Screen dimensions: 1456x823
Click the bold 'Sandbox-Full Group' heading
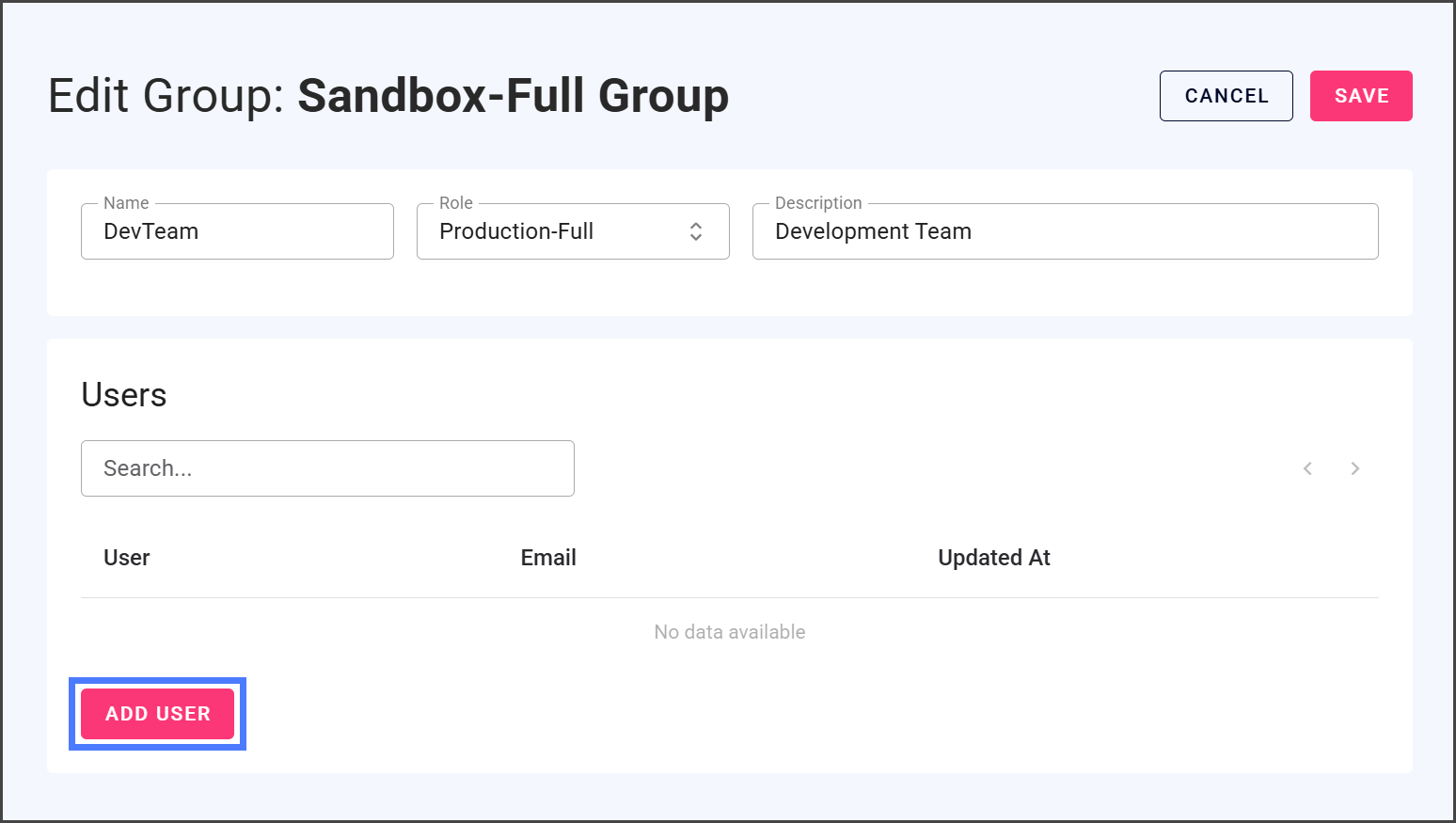514,96
